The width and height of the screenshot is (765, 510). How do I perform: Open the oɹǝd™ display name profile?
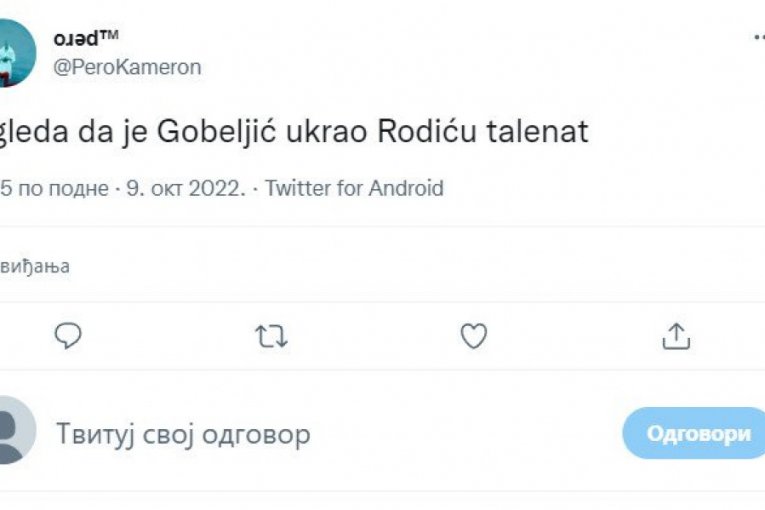(x=86, y=38)
